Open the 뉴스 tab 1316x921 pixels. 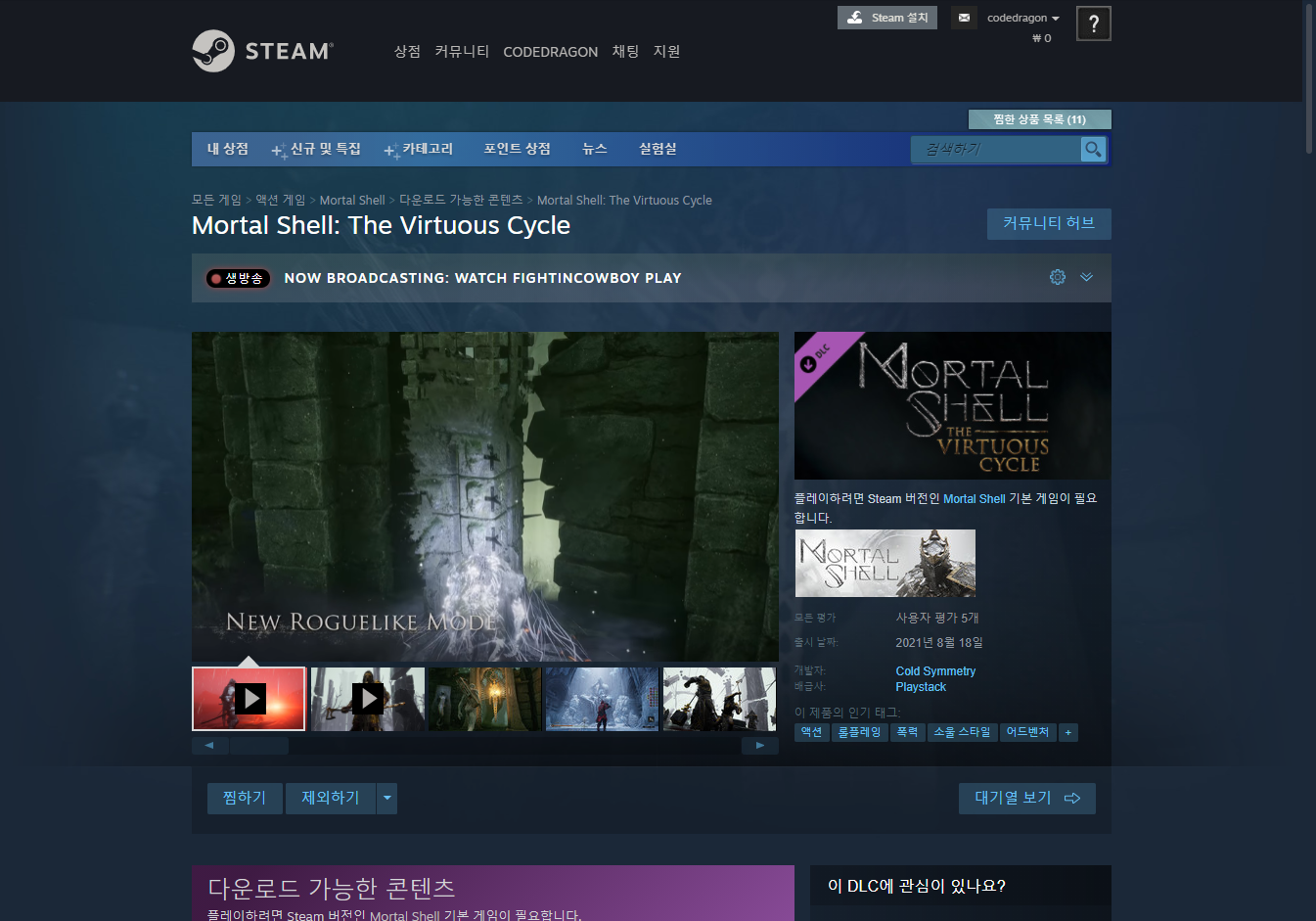tap(595, 149)
